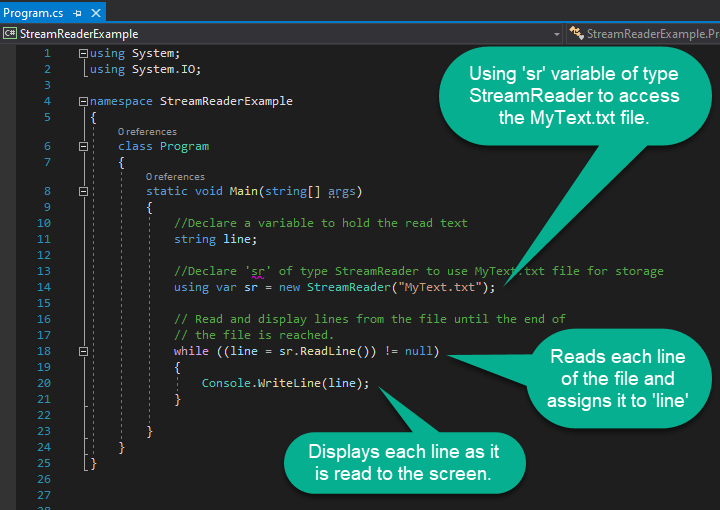720x510 pixels.
Task: Click the 'args' parameter on line 8
Action: pyautogui.click(x=342, y=191)
